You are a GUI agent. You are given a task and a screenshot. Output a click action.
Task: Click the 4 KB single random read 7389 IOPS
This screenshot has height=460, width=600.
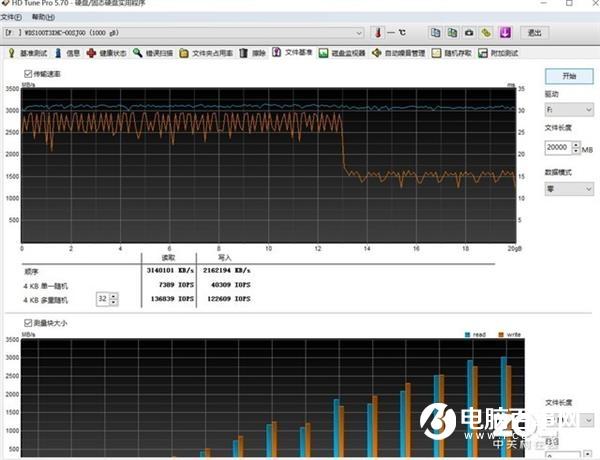[x=176, y=285]
